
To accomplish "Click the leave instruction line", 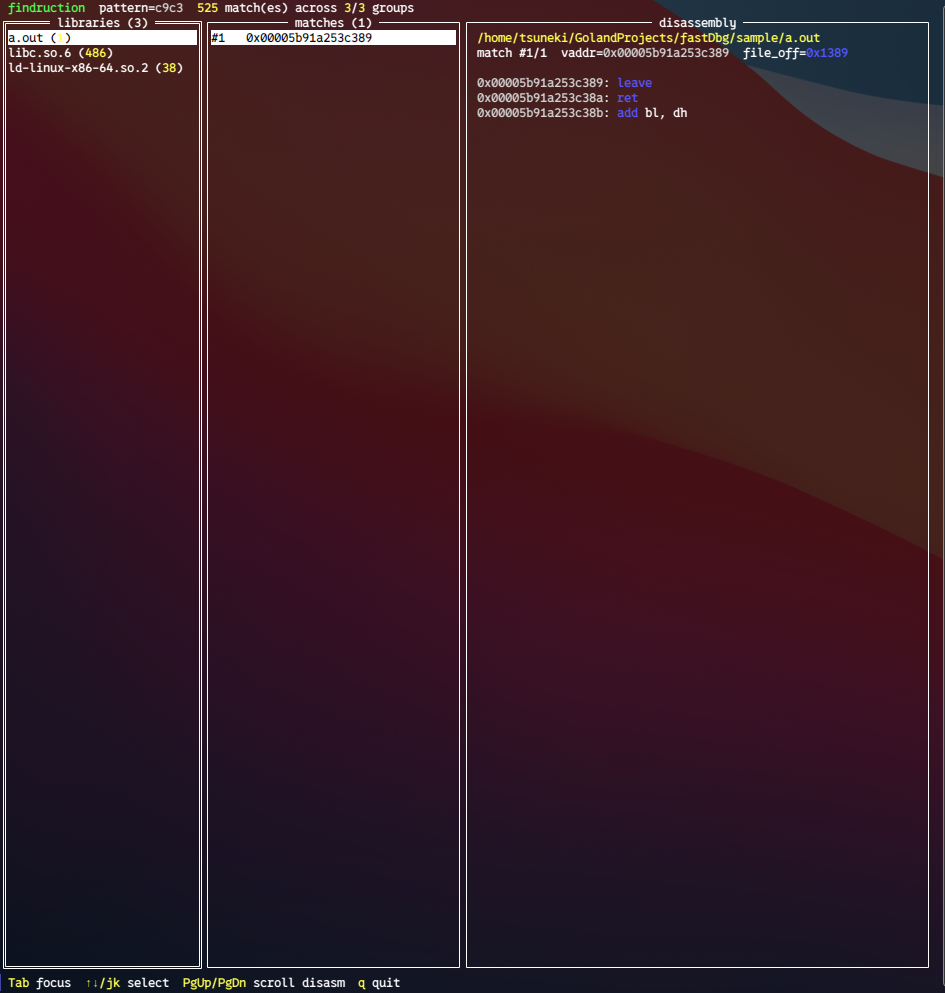I will point(564,83).
